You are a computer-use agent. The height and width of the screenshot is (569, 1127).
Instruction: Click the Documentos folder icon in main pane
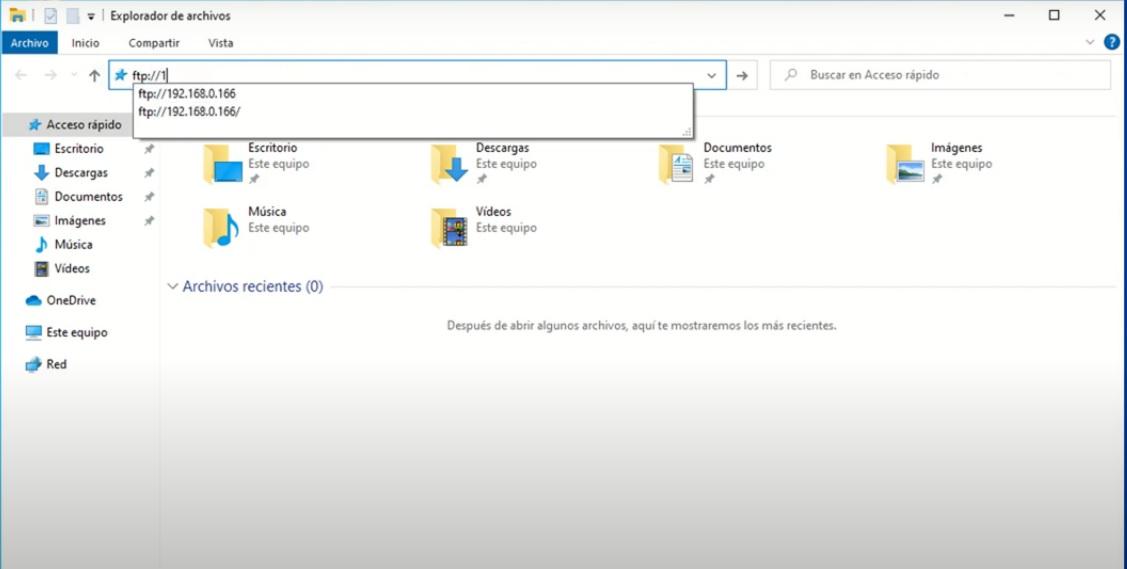[x=677, y=163]
